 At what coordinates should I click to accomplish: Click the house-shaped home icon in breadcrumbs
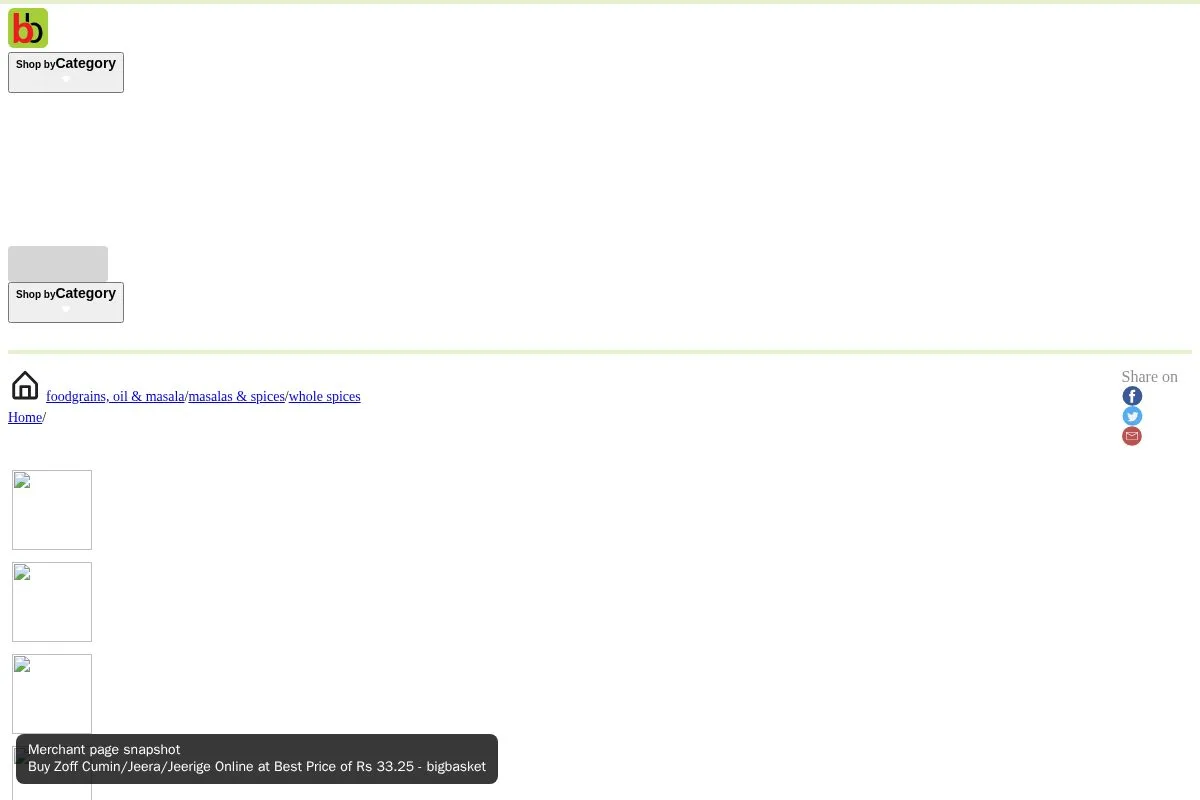point(25,386)
